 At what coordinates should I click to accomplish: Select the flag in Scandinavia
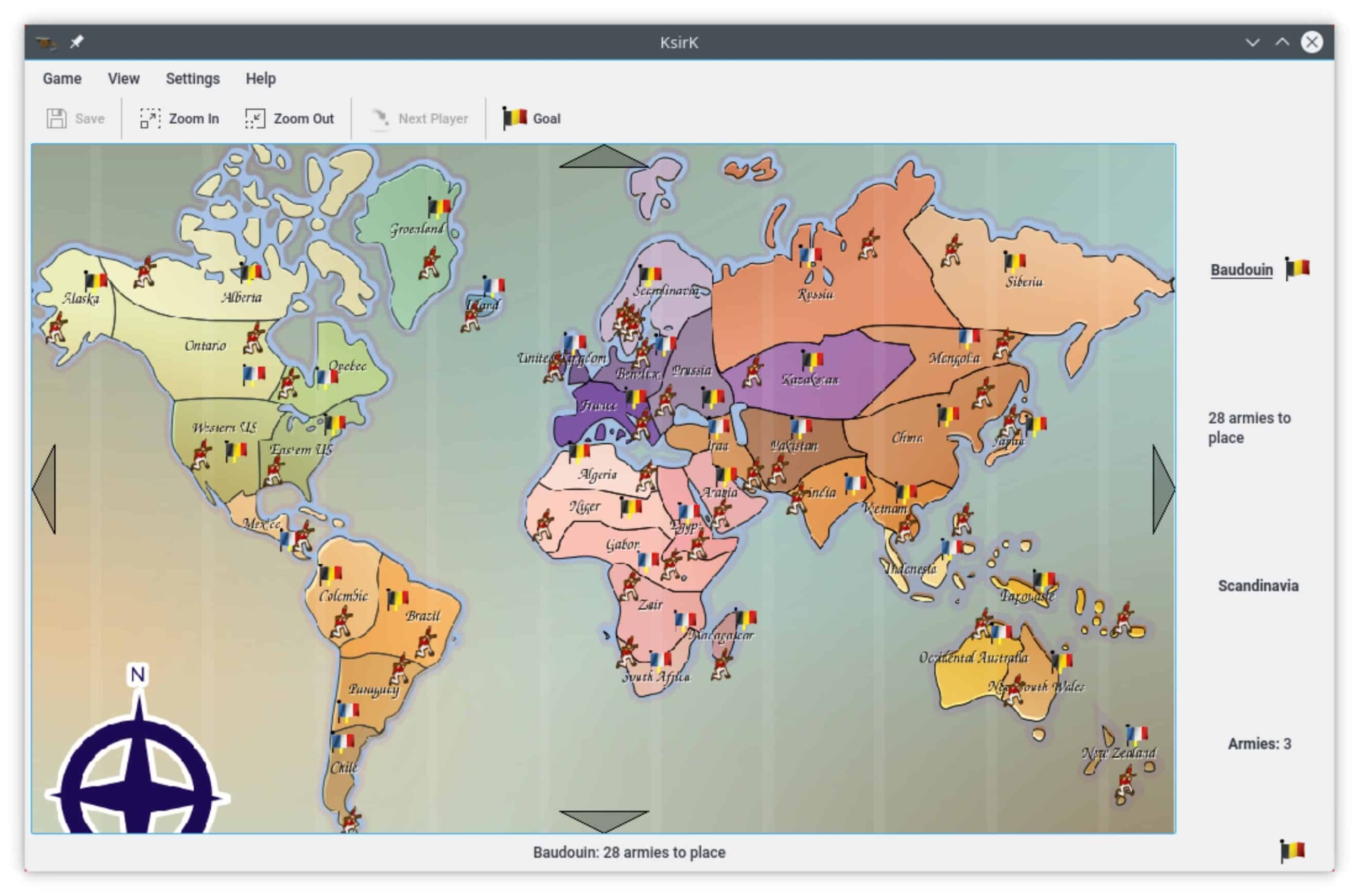coord(649,275)
